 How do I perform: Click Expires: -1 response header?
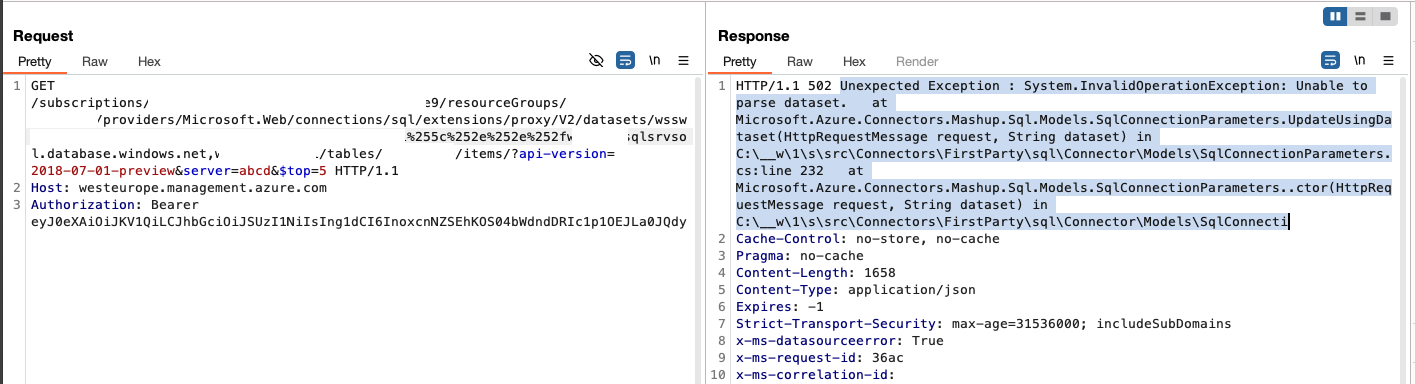[x=779, y=307]
